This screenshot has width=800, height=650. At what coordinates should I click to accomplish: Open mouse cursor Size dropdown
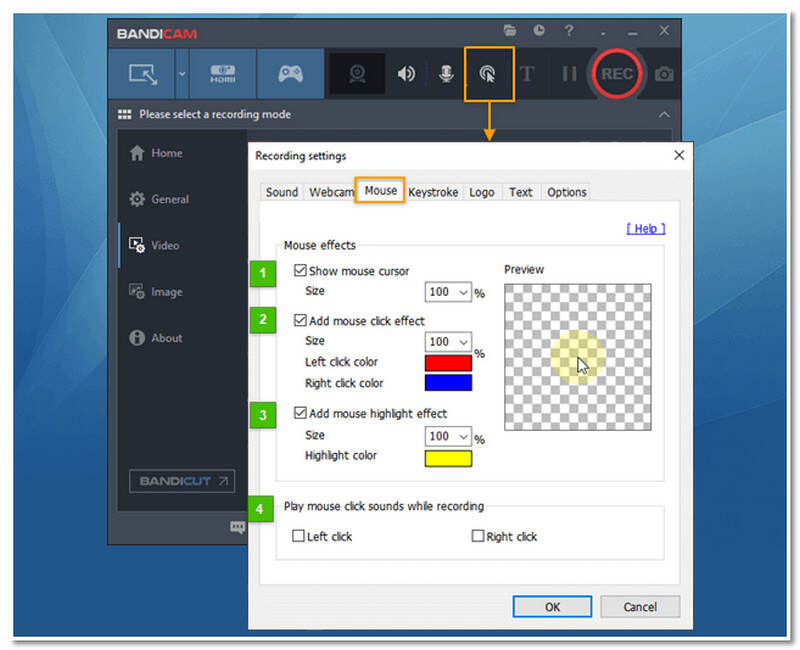pyautogui.click(x=448, y=292)
